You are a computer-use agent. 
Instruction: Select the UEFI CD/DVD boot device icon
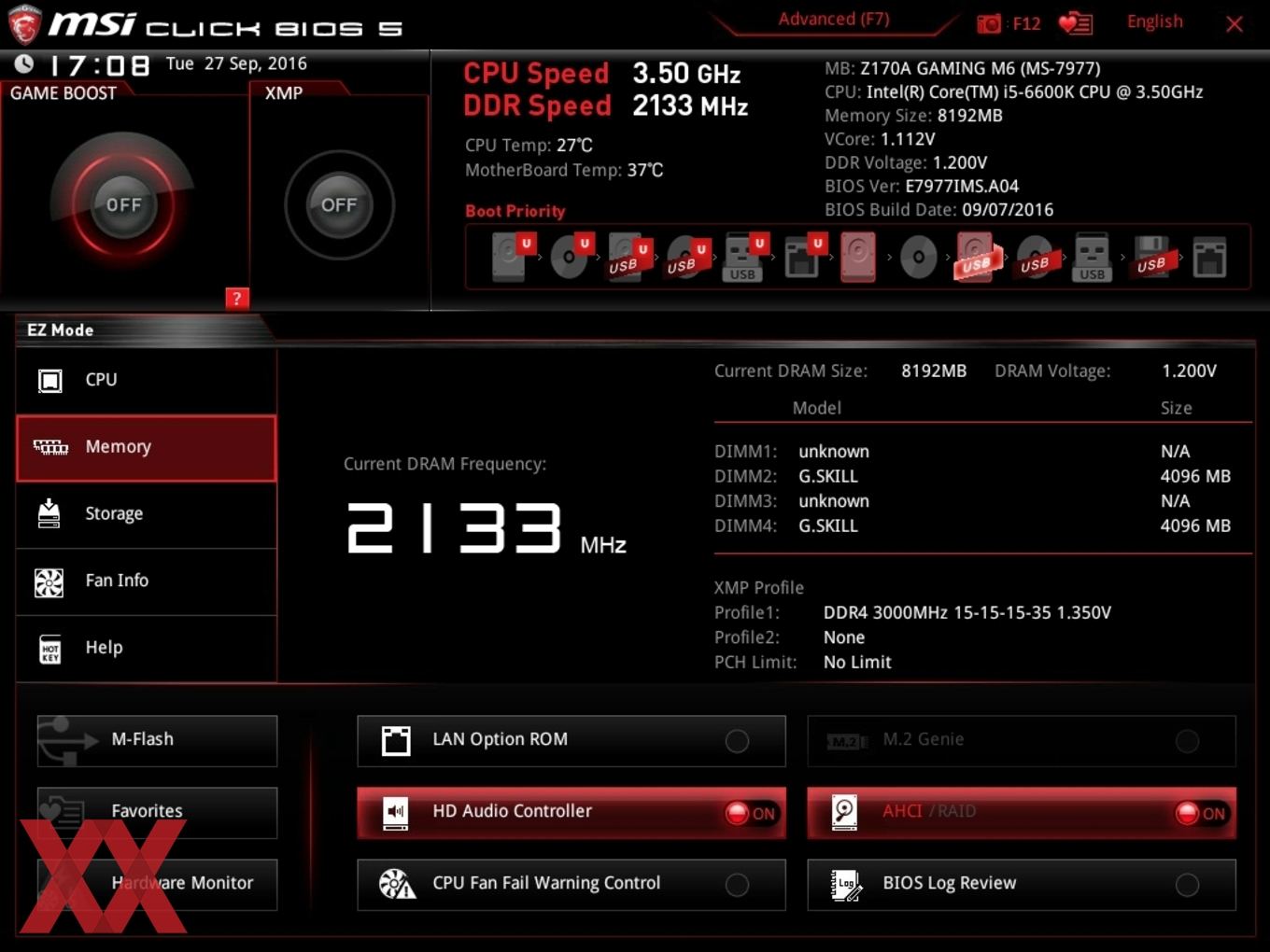[x=571, y=257]
